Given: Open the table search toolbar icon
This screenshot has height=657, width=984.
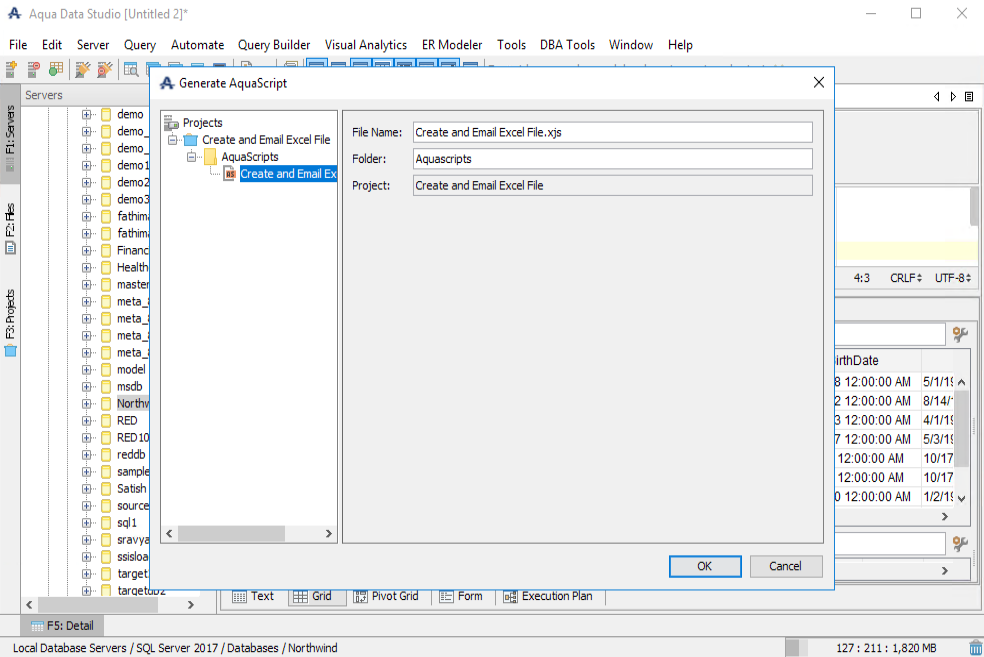Looking at the screenshot, I should pos(131,69).
